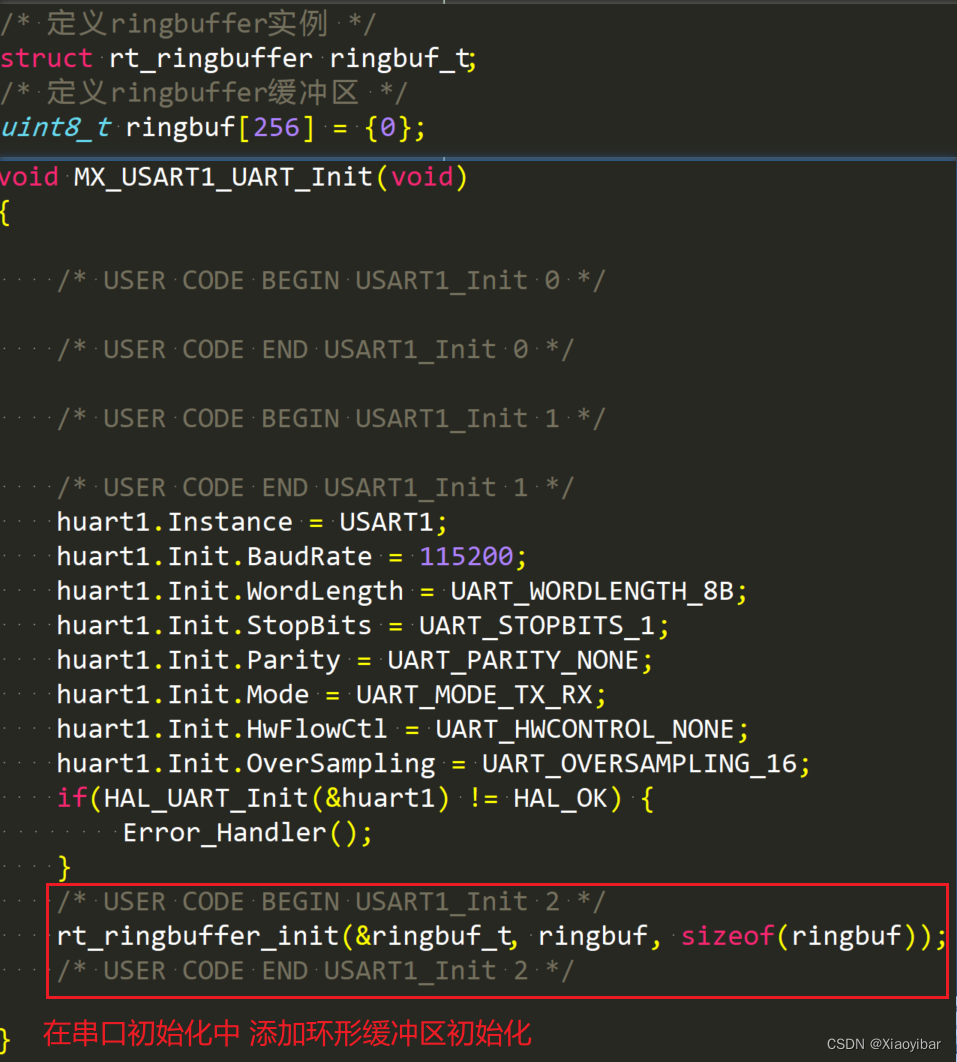Click the USER CODE BEGIN USART1_Init 2 comment
Viewport: 957px width, 1062px height.
pos(330,901)
